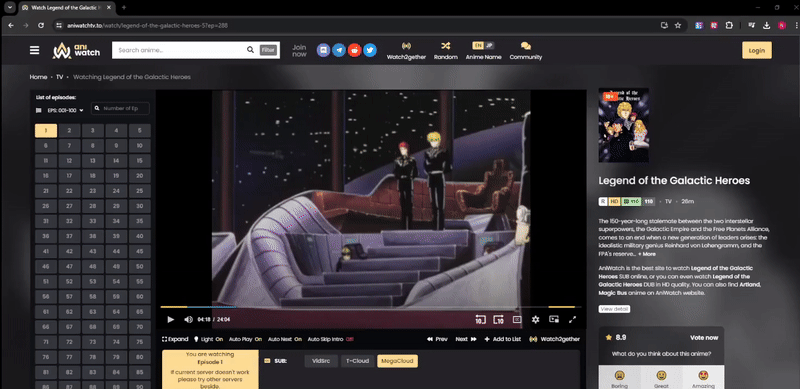This screenshot has height=389, width=800.
Task: Open the Telegram join icon
Action: (339, 50)
